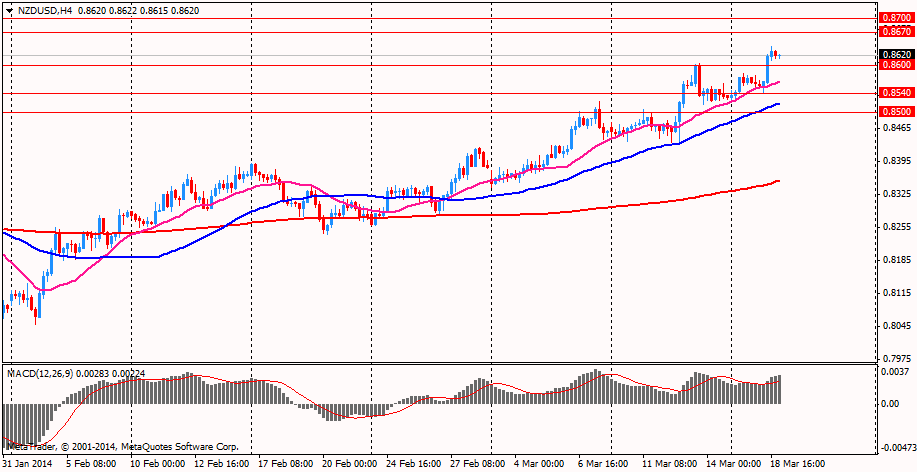
Task: Click the 0.0037 MACD scale value
Action: (x=898, y=372)
